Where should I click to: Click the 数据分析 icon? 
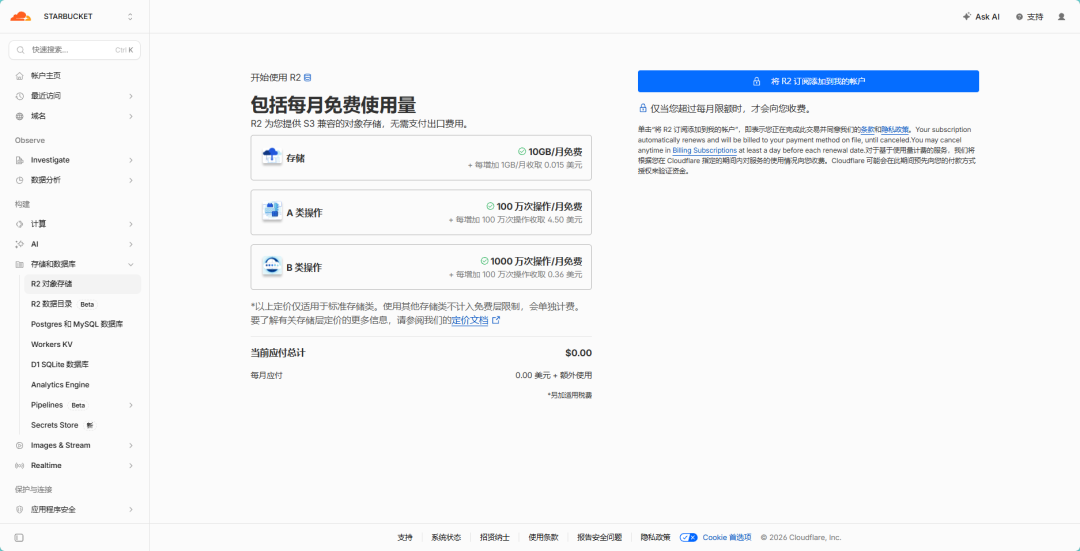tap(19, 180)
